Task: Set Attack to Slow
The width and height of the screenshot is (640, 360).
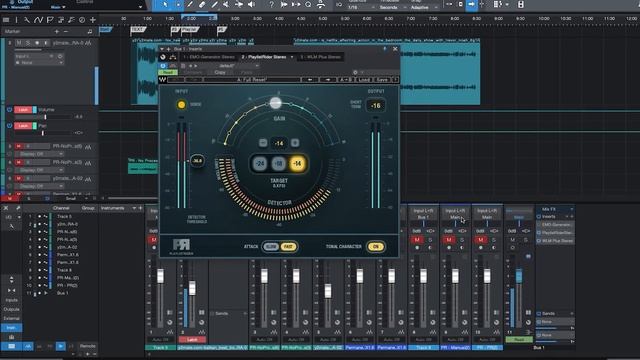Action: [271, 247]
